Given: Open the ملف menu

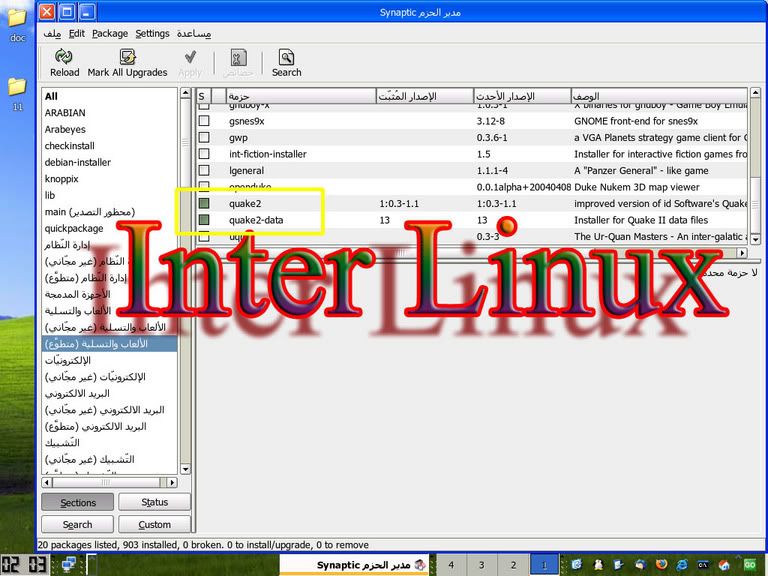Looking at the screenshot, I should [x=52, y=33].
